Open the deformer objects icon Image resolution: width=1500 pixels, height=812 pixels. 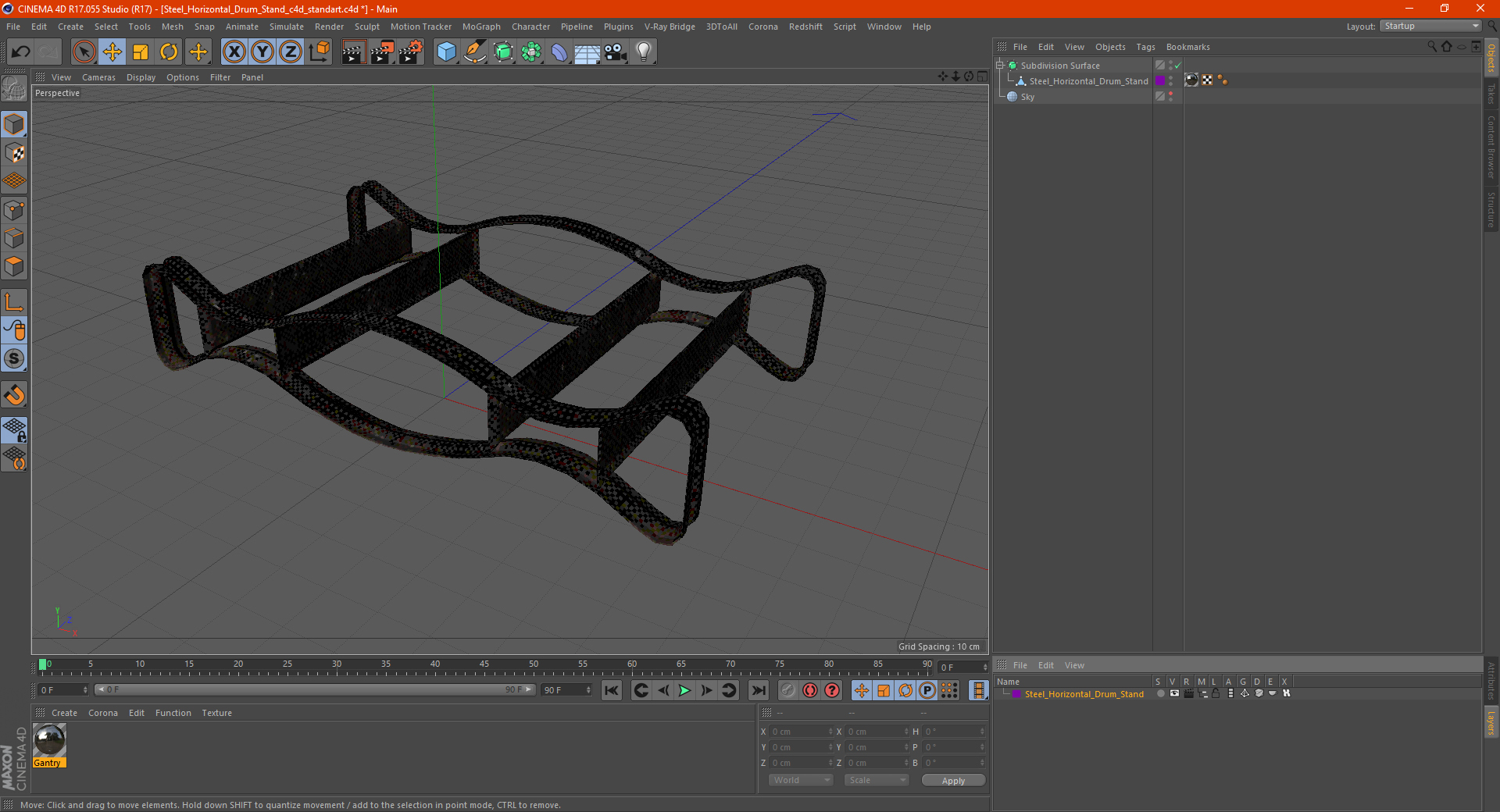(x=559, y=52)
